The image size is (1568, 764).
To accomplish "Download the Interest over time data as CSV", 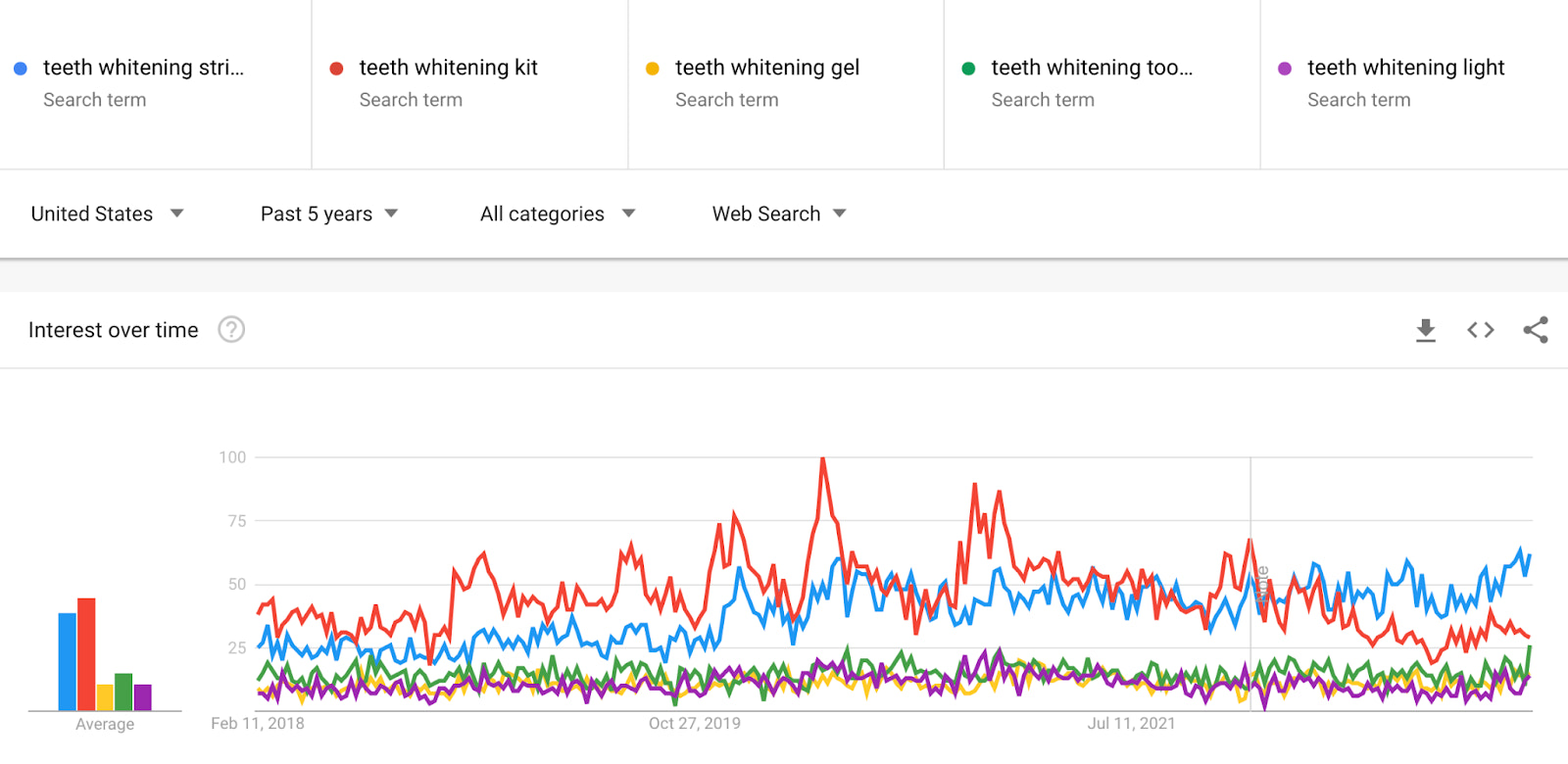I will pyautogui.click(x=1425, y=329).
